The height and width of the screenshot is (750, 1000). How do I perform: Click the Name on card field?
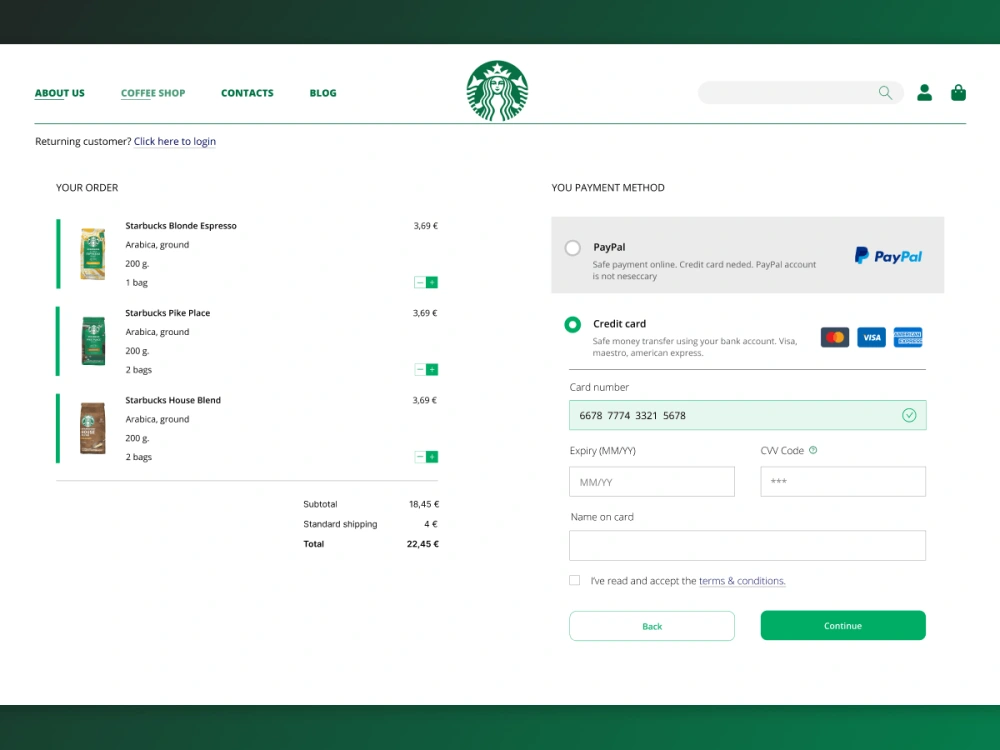pos(747,546)
